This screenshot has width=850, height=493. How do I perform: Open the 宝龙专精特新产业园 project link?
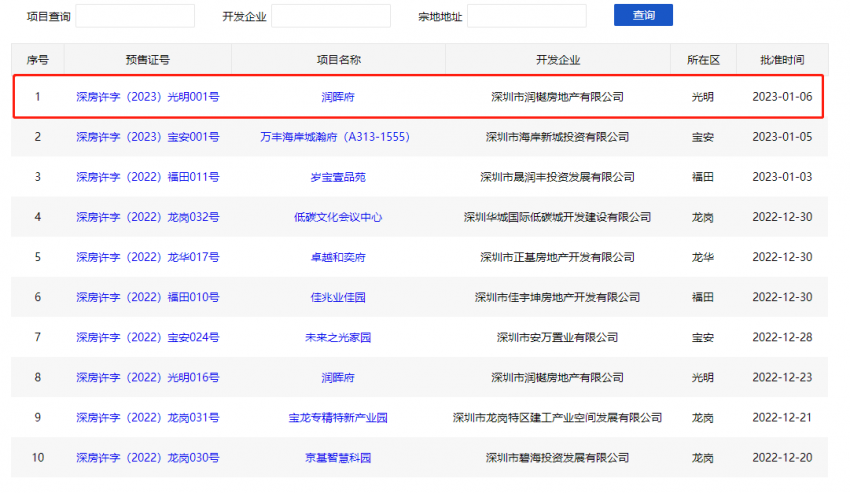click(338, 418)
